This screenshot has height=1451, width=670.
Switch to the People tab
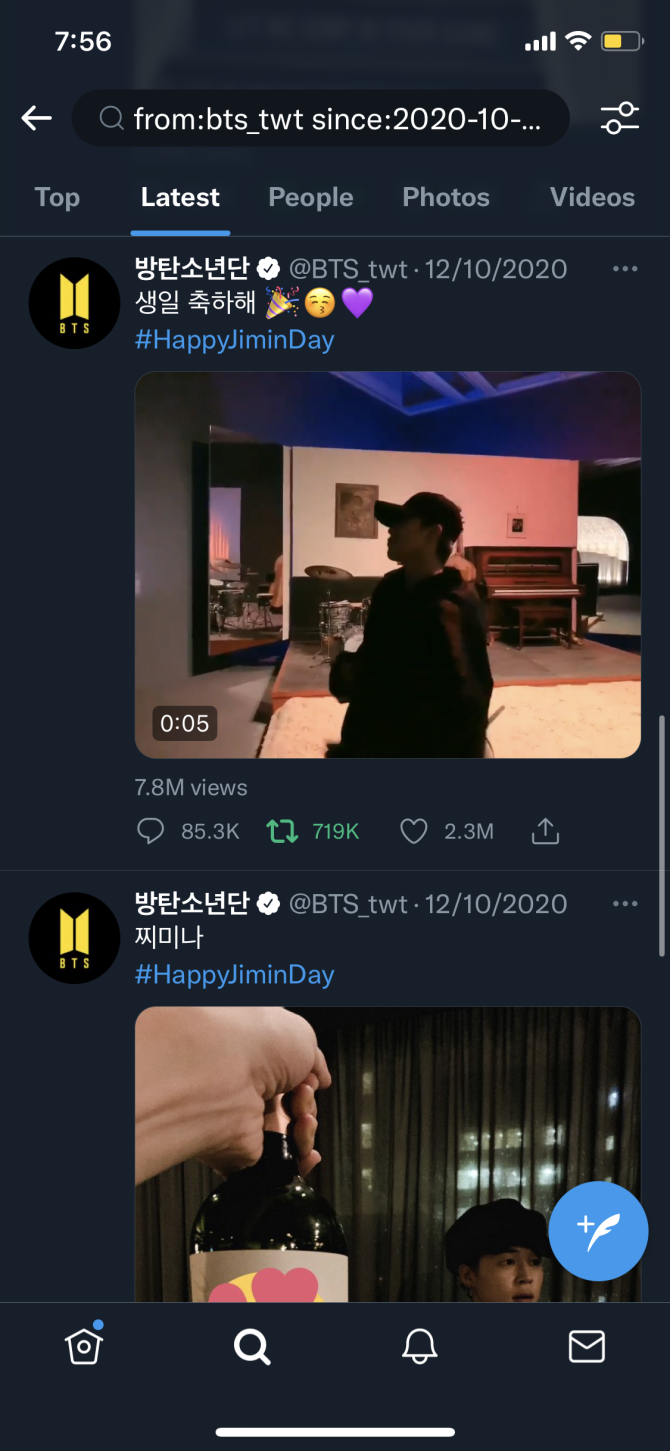(x=310, y=198)
